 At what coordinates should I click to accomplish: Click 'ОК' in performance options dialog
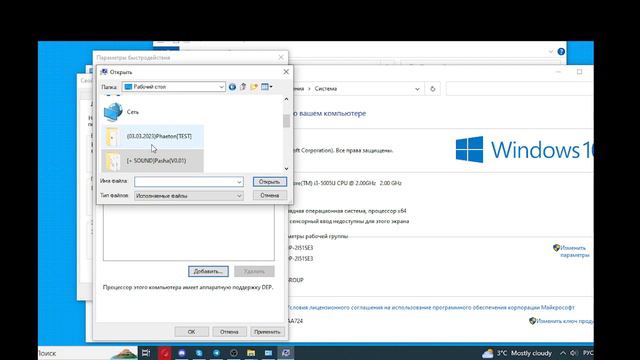(191, 332)
